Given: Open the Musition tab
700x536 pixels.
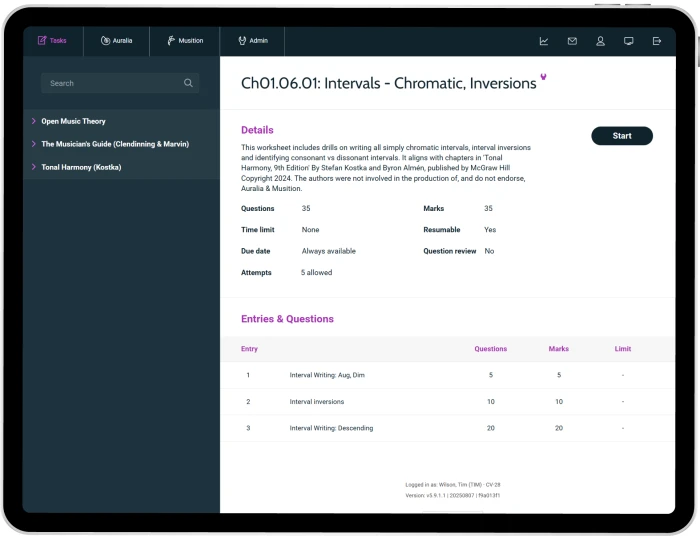Looking at the screenshot, I should pyautogui.click(x=185, y=41).
